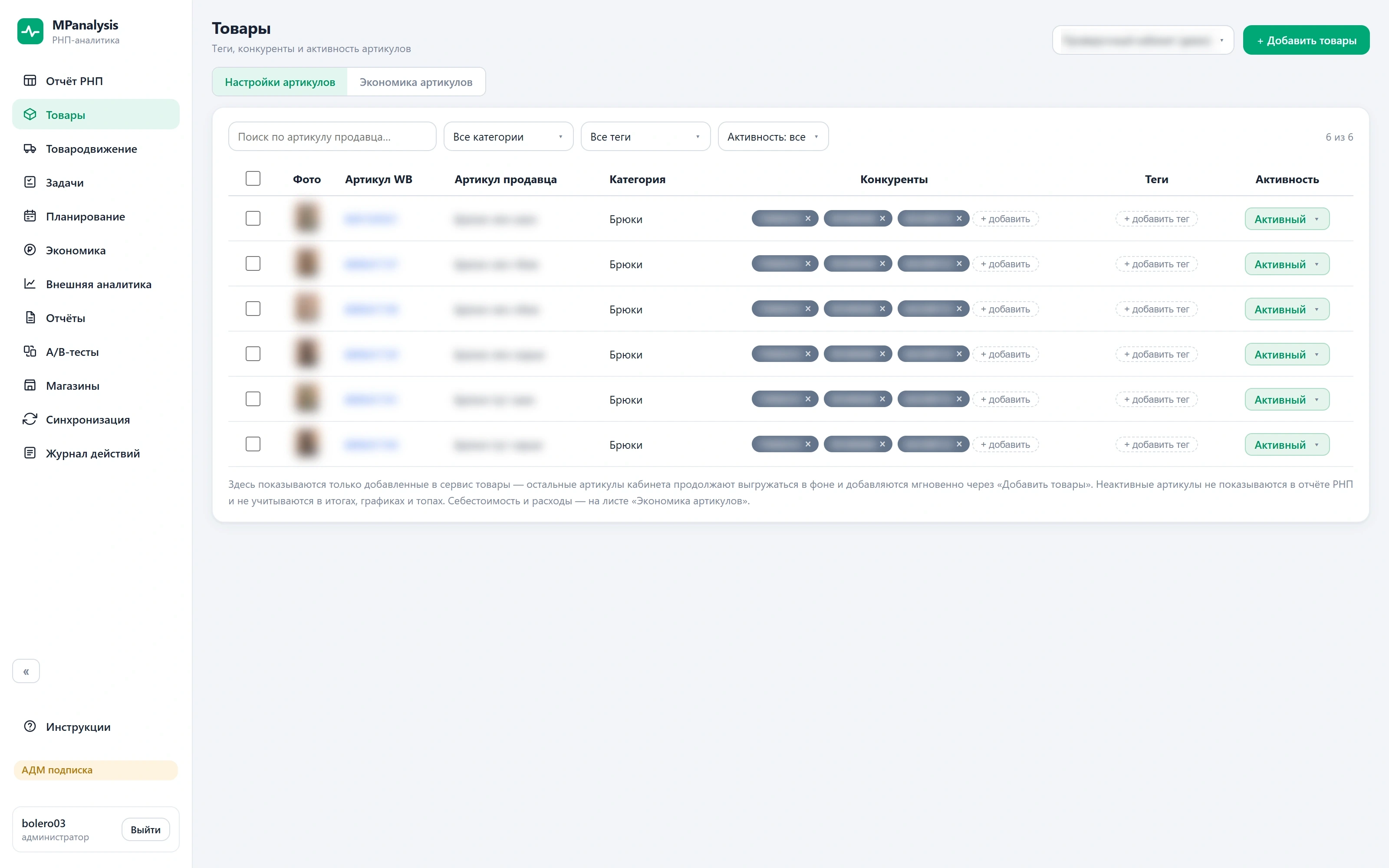Switch to the Экономика артикулов tab
The height and width of the screenshot is (868, 1389).
tap(416, 82)
